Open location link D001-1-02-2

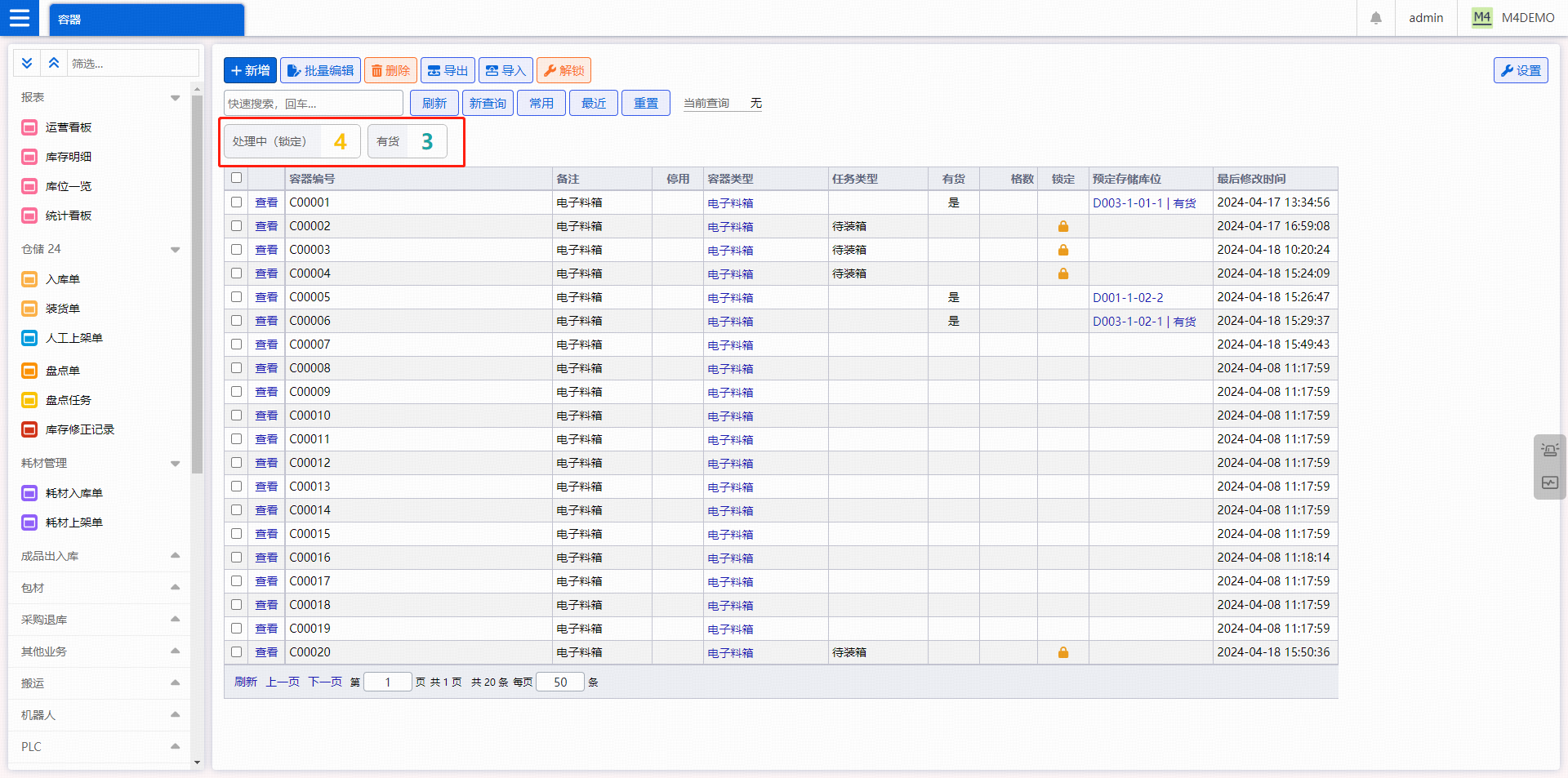(1128, 297)
